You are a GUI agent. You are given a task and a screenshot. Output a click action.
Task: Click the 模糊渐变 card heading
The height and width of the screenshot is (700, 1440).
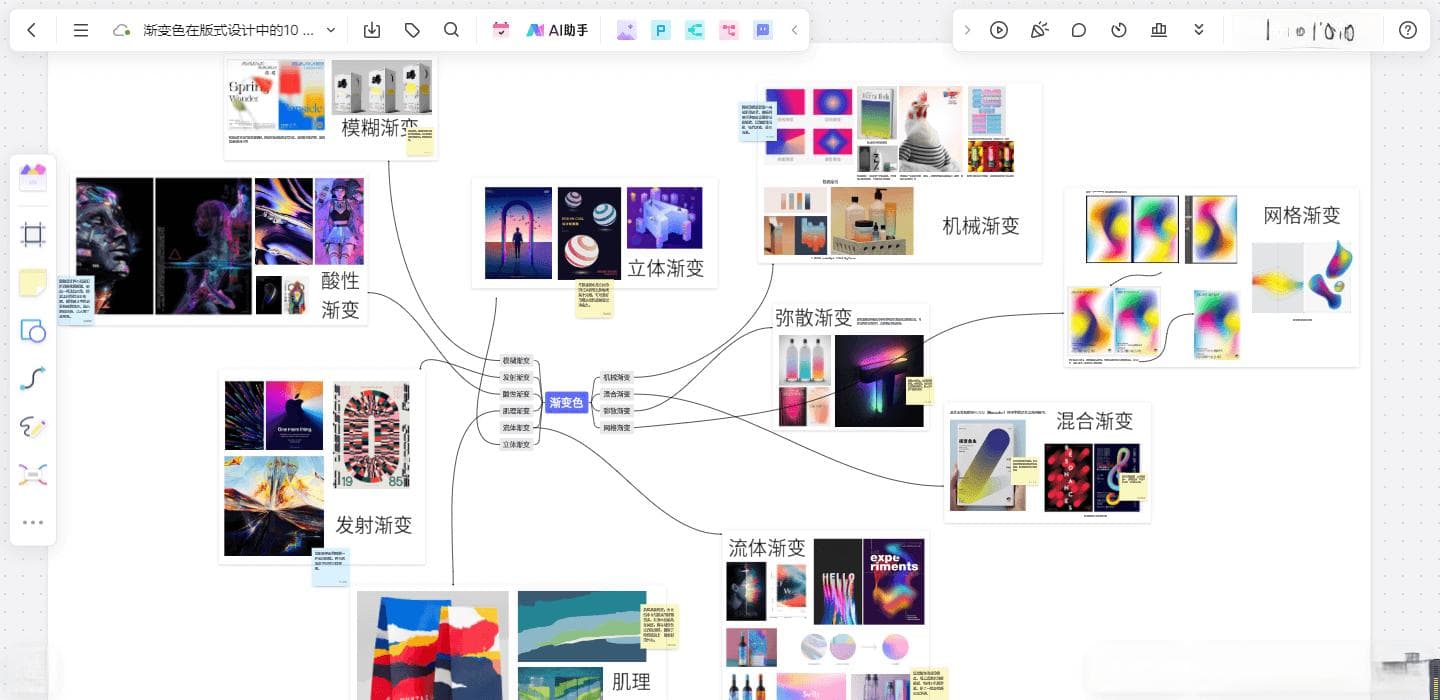tap(380, 128)
